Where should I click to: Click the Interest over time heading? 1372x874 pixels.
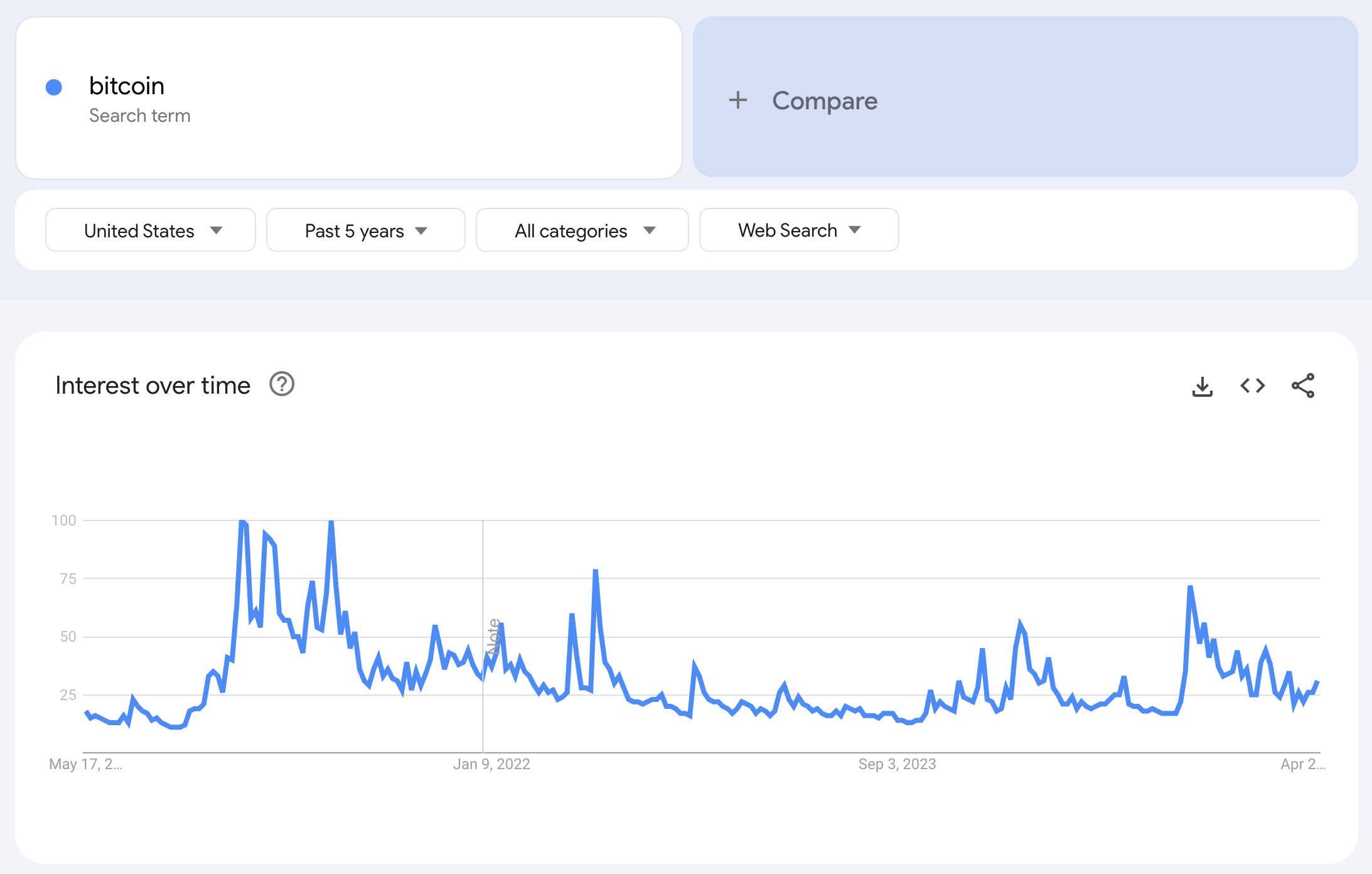click(153, 386)
